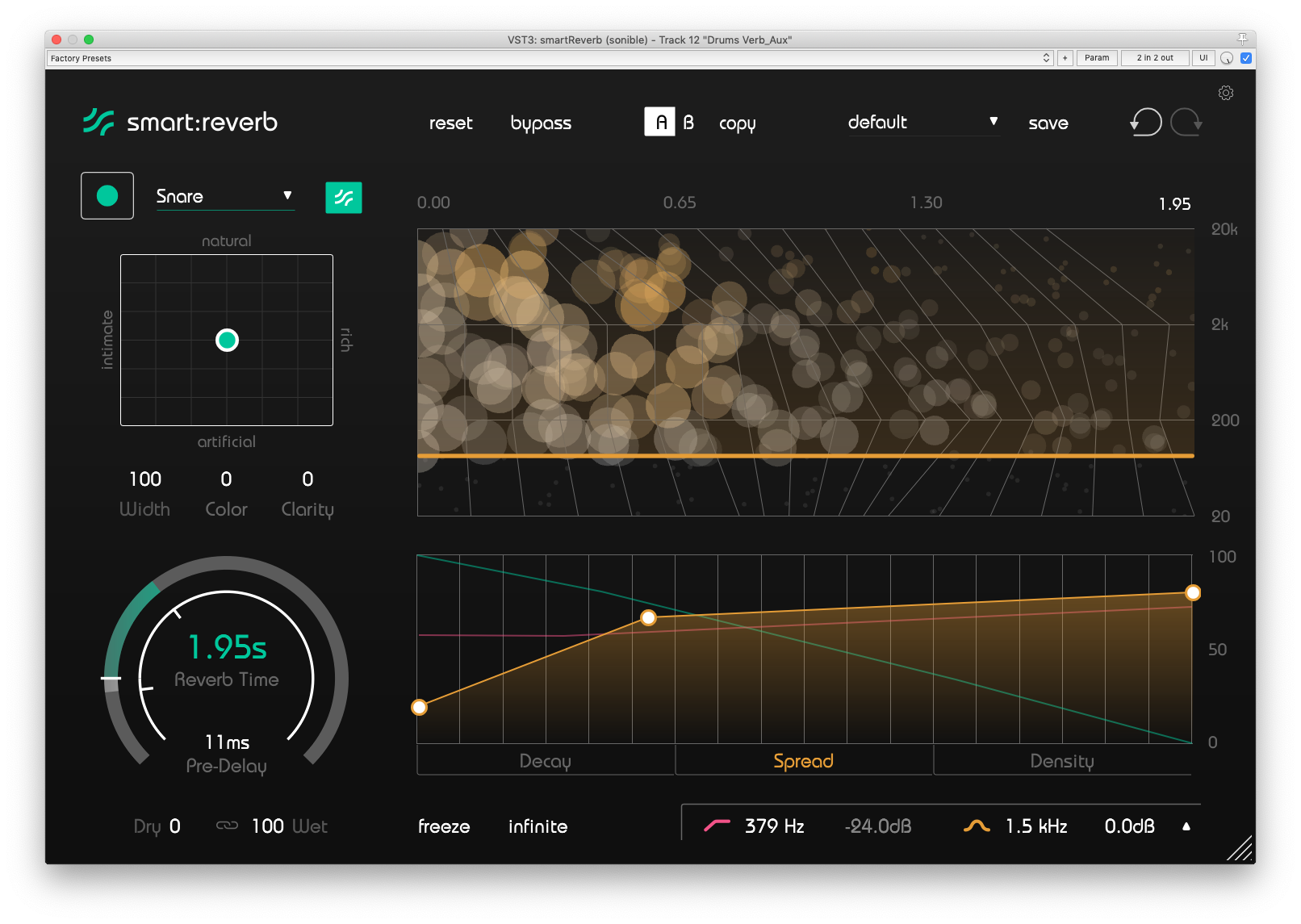
Task: Toggle the plugin enable checkbox
Action: click(x=1246, y=58)
